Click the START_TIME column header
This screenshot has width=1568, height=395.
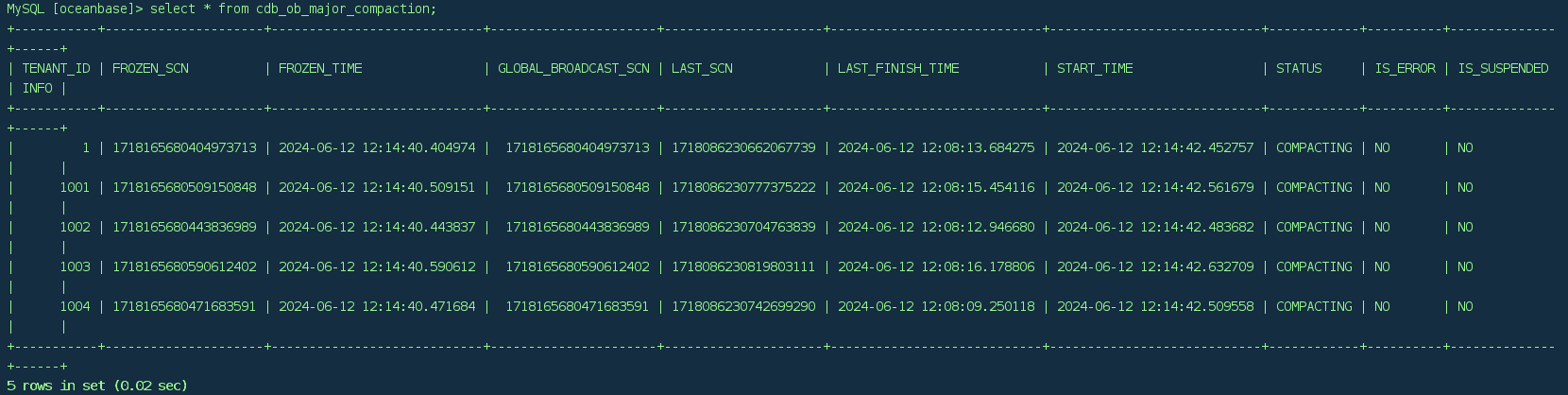(1095, 68)
